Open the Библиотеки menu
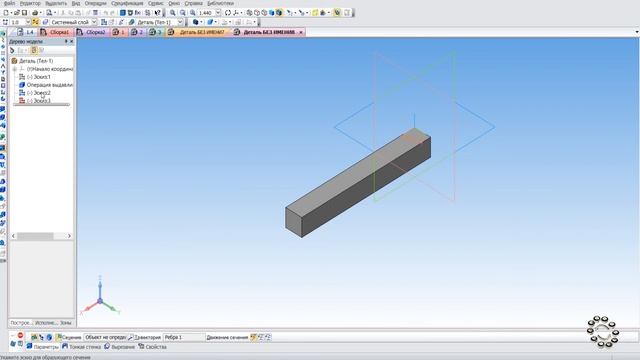 [220, 3]
